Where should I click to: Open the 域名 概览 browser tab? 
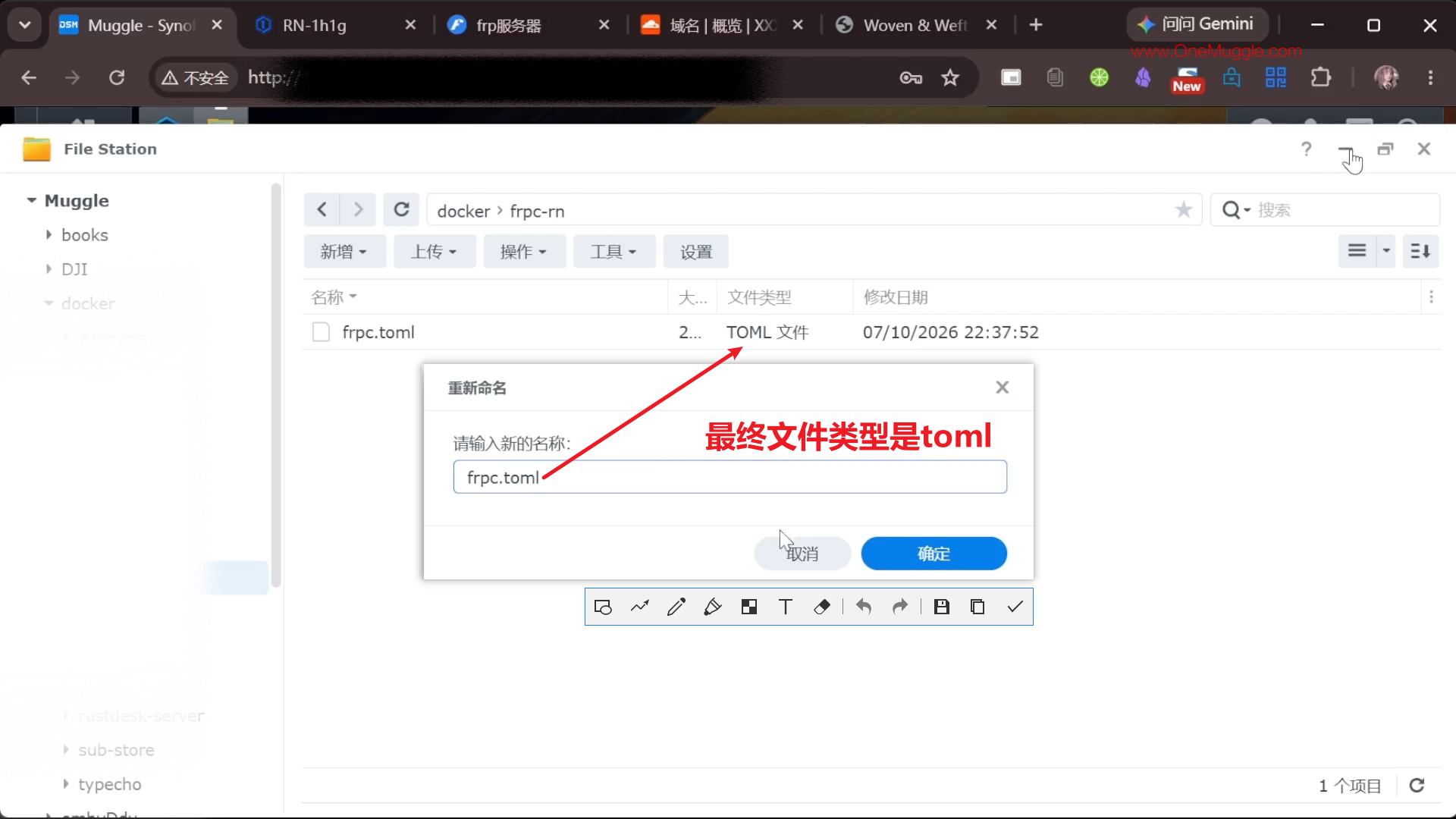point(720,25)
